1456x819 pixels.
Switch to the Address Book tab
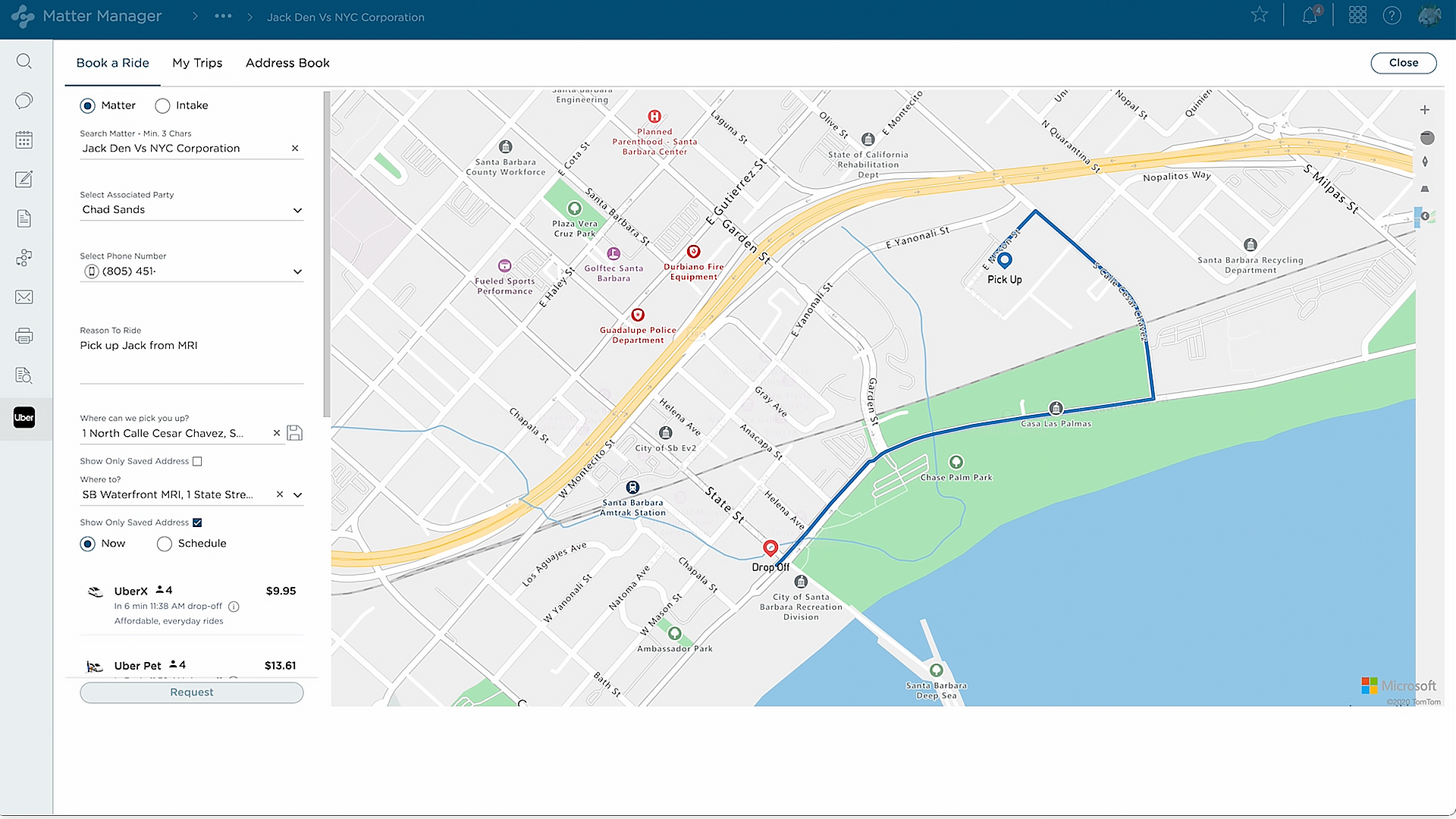coord(287,63)
